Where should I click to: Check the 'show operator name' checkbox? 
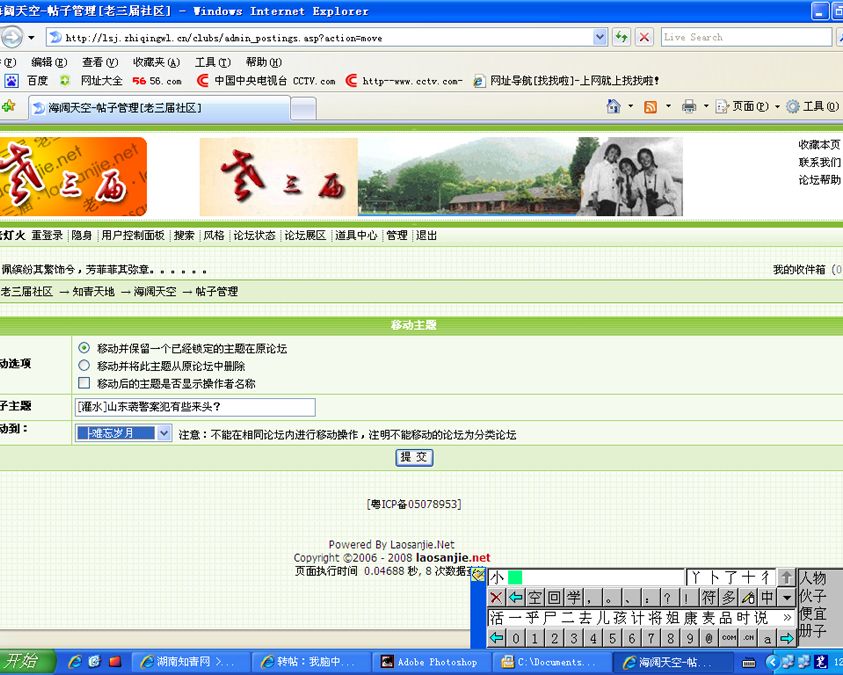coord(84,383)
